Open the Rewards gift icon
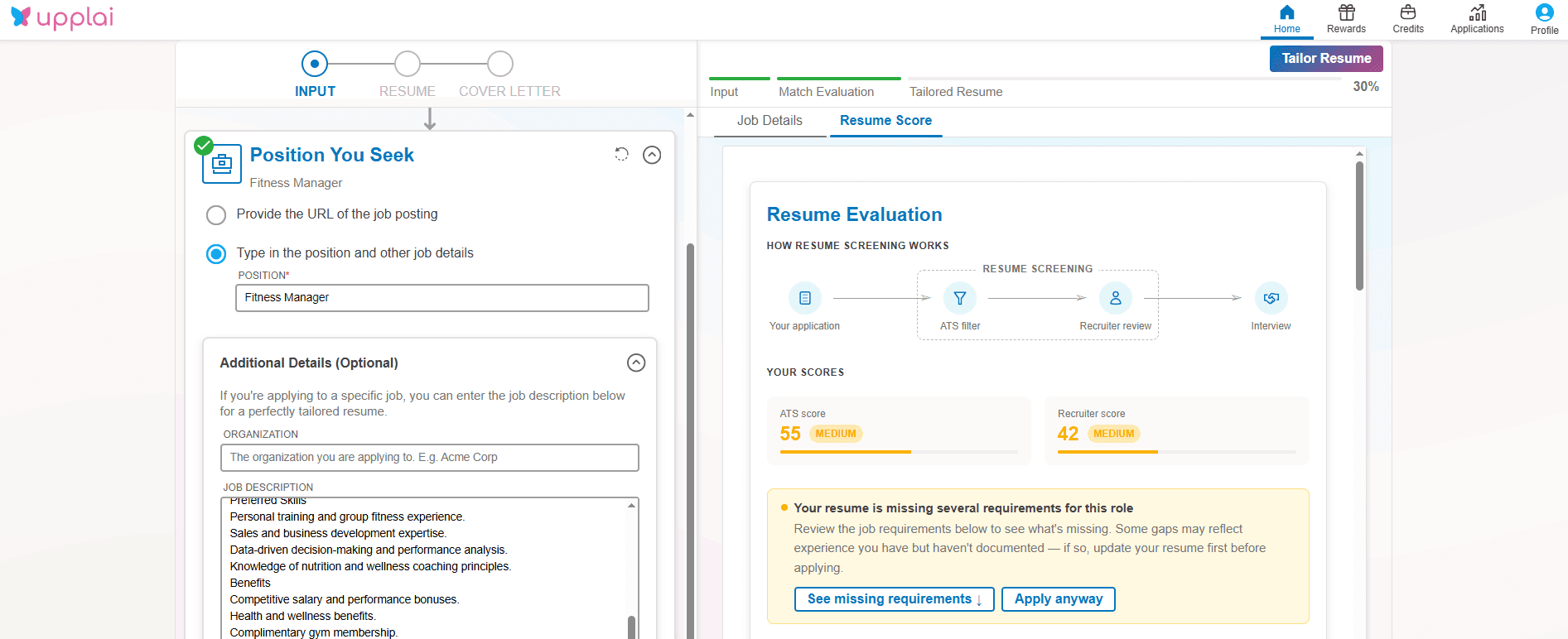This screenshot has width=1568, height=639. (x=1347, y=12)
